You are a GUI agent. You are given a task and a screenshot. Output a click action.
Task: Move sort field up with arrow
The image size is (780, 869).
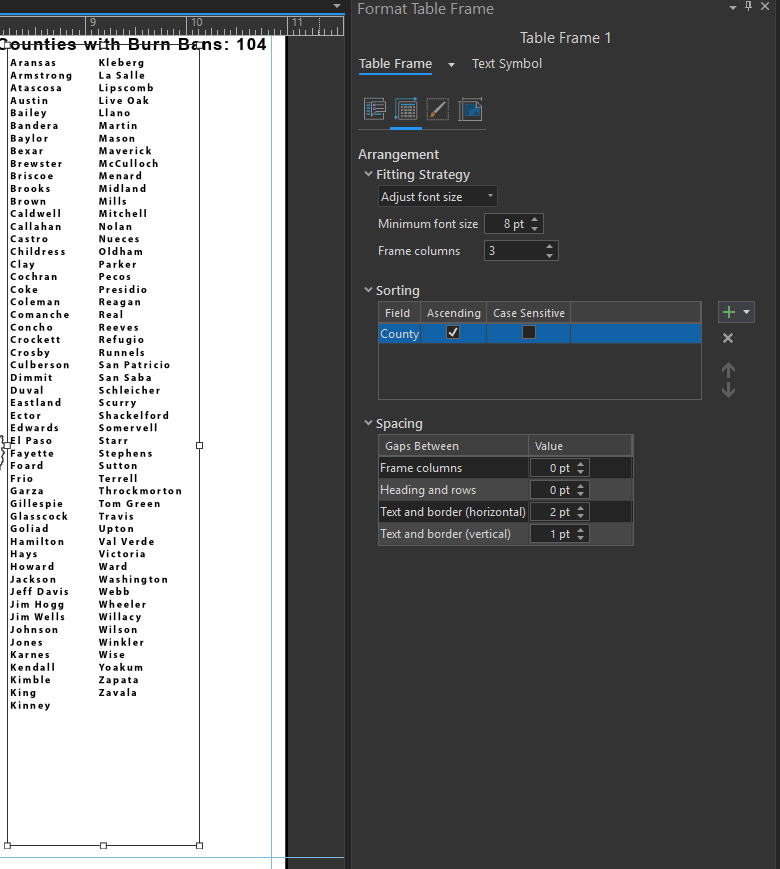[728, 370]
